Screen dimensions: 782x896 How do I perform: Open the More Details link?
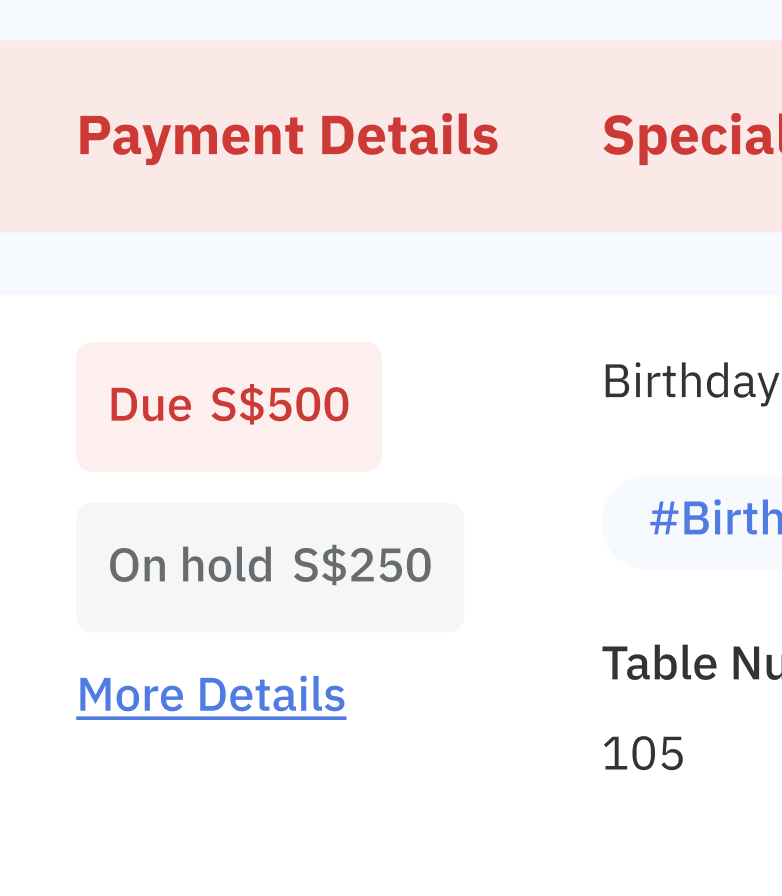pyautogui.click(x=211, y=694)
